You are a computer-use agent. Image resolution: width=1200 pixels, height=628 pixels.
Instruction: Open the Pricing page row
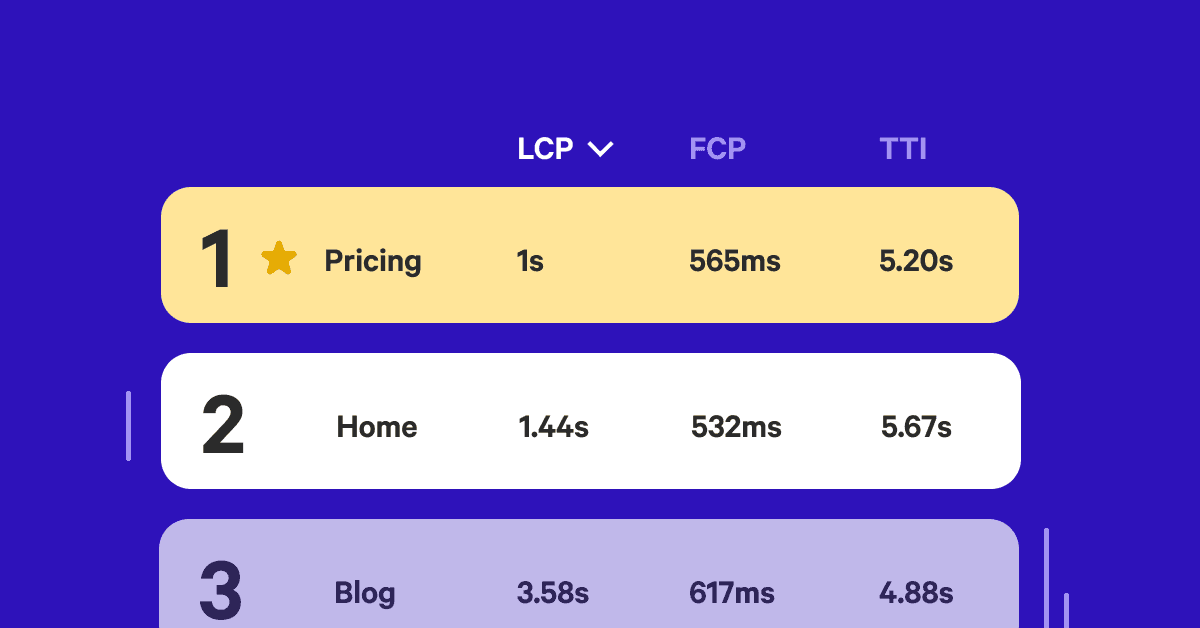[x=373, y=261]
